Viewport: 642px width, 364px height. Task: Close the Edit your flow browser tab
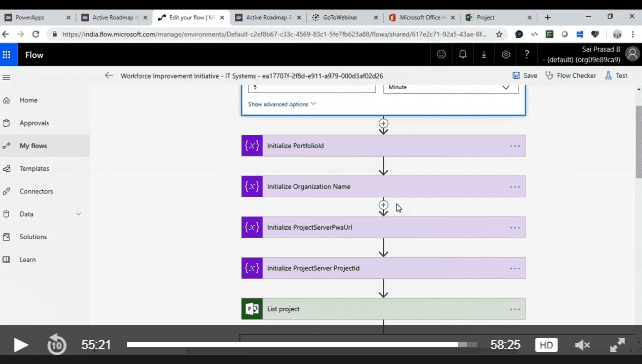[x=222, y=18]
